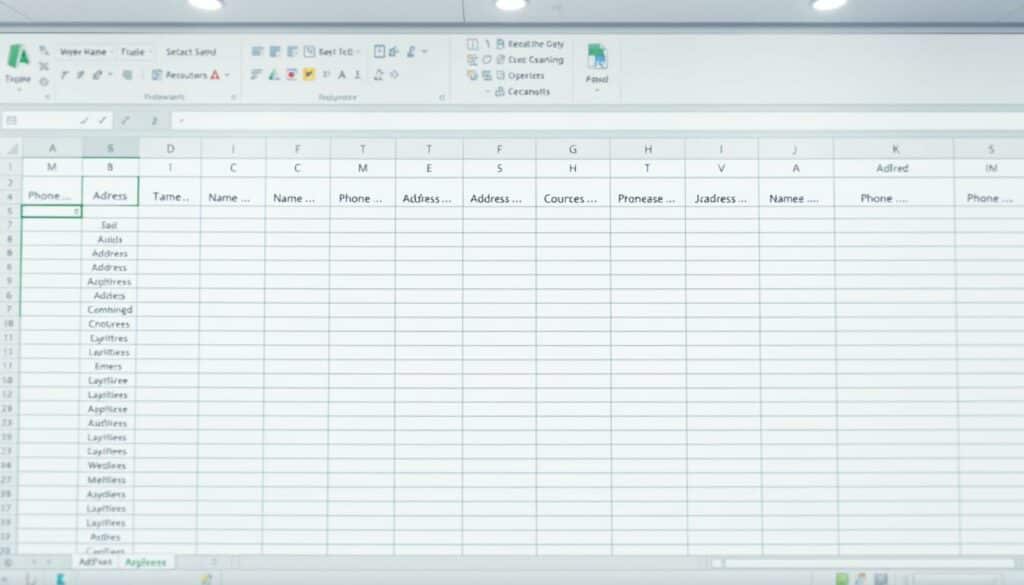Viewport: 1024px width, 585px height.
Task: Open the Bert Tcl dropdown
Action: pyautogui.click(x=359, y=52)
